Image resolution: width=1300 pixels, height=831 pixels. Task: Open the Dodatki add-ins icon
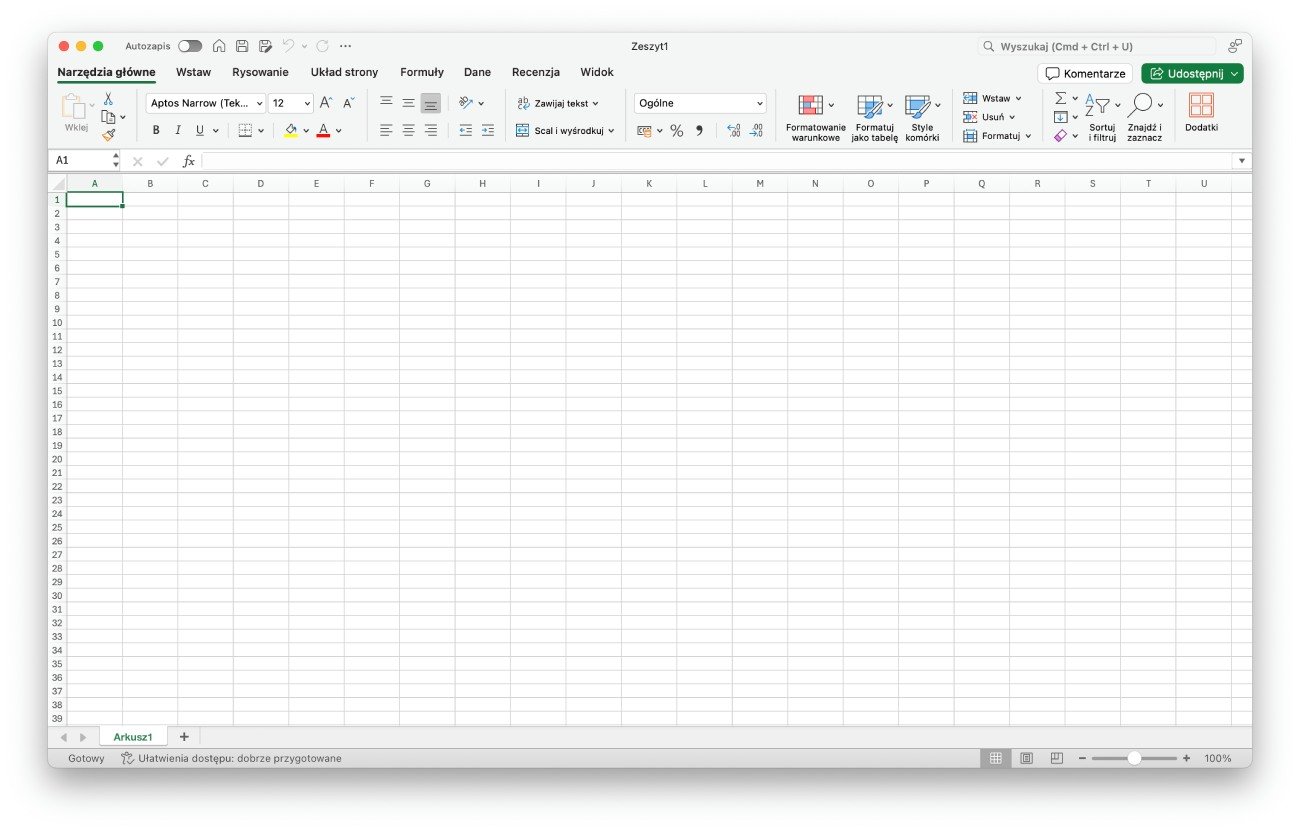[1201, 105]
